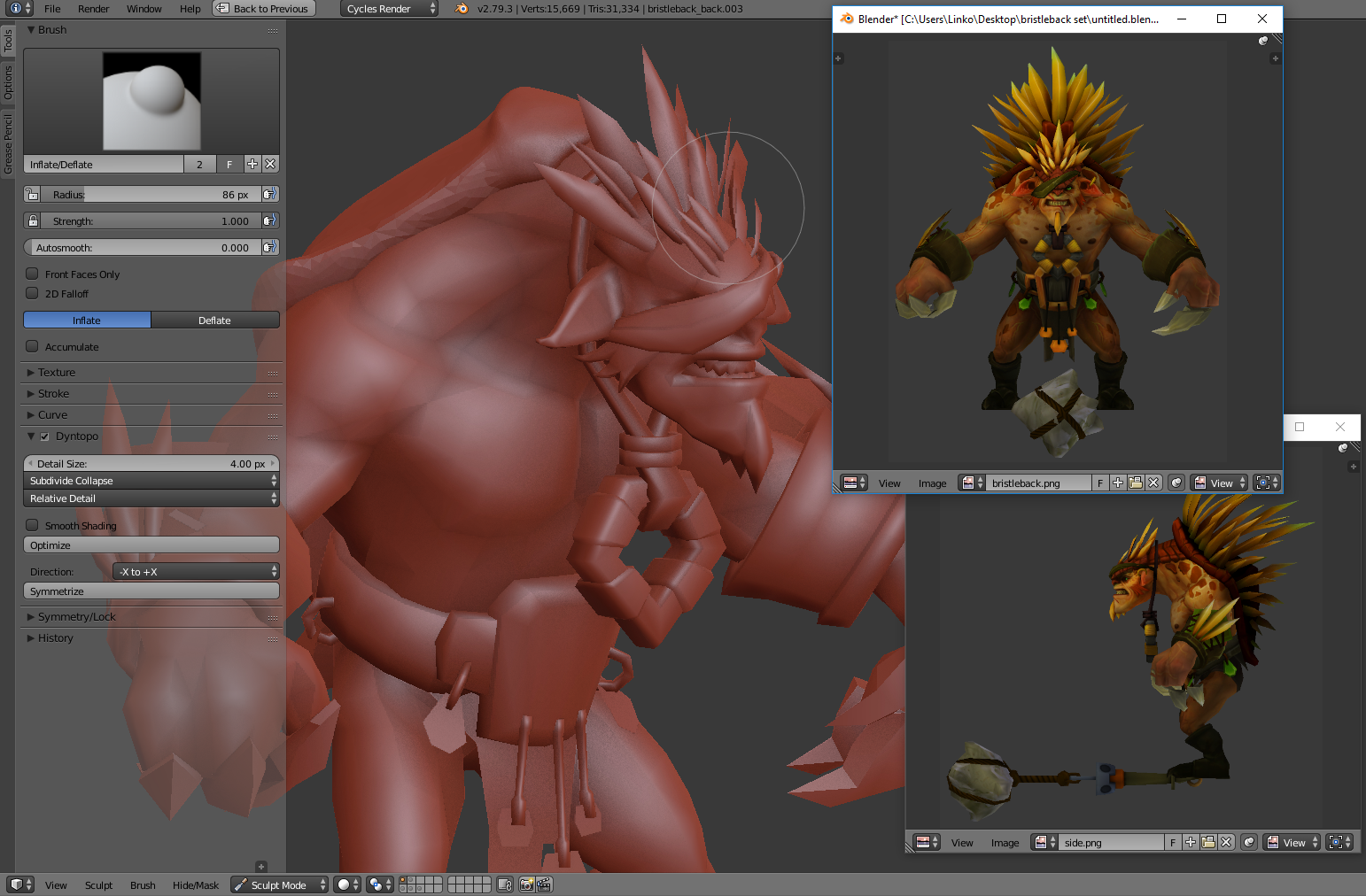Unlink the bristleback.png image

(1153, 483)
